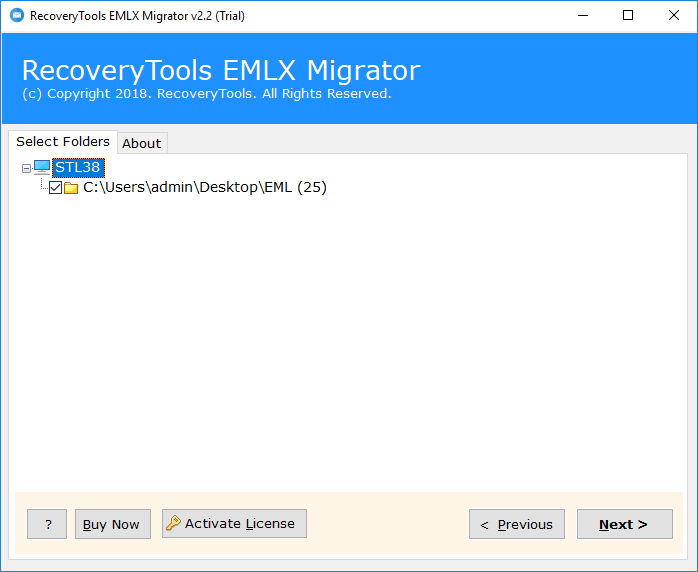The image size is (698, 572).
Task: Click the computer icon beside STL38
Action: (x=42, y=167)
